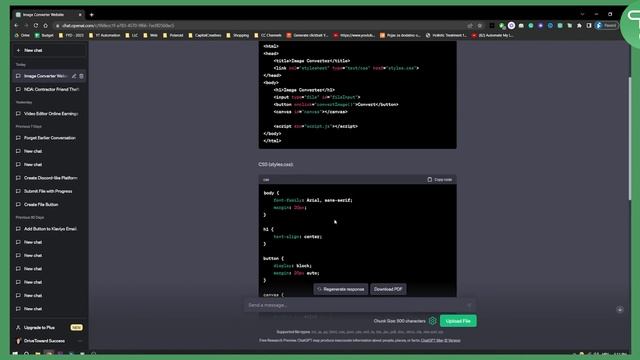Image resolution: width=640 pixels, height=360 pixels.
Task: Open a new browser tab with plus
Action: click(91, 15)
